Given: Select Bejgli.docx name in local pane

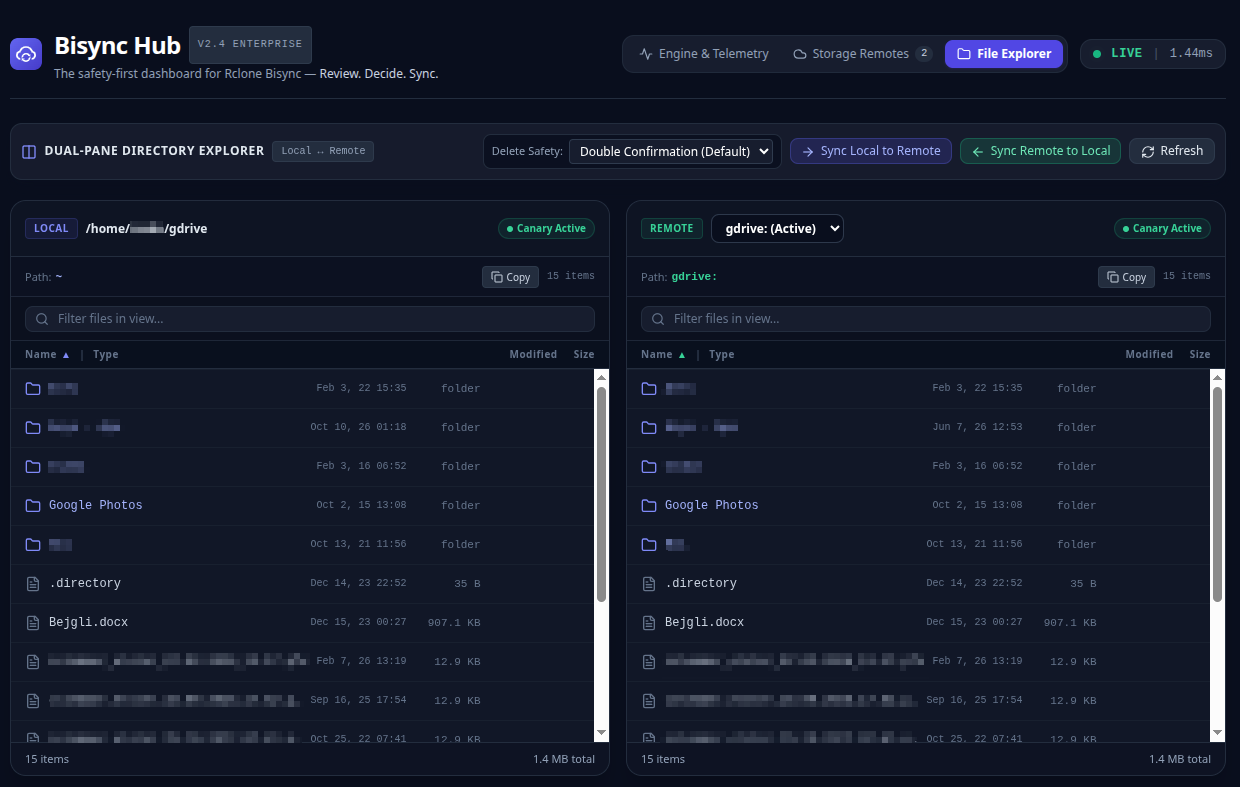Looking at the screenshot, I should point(89,622).
